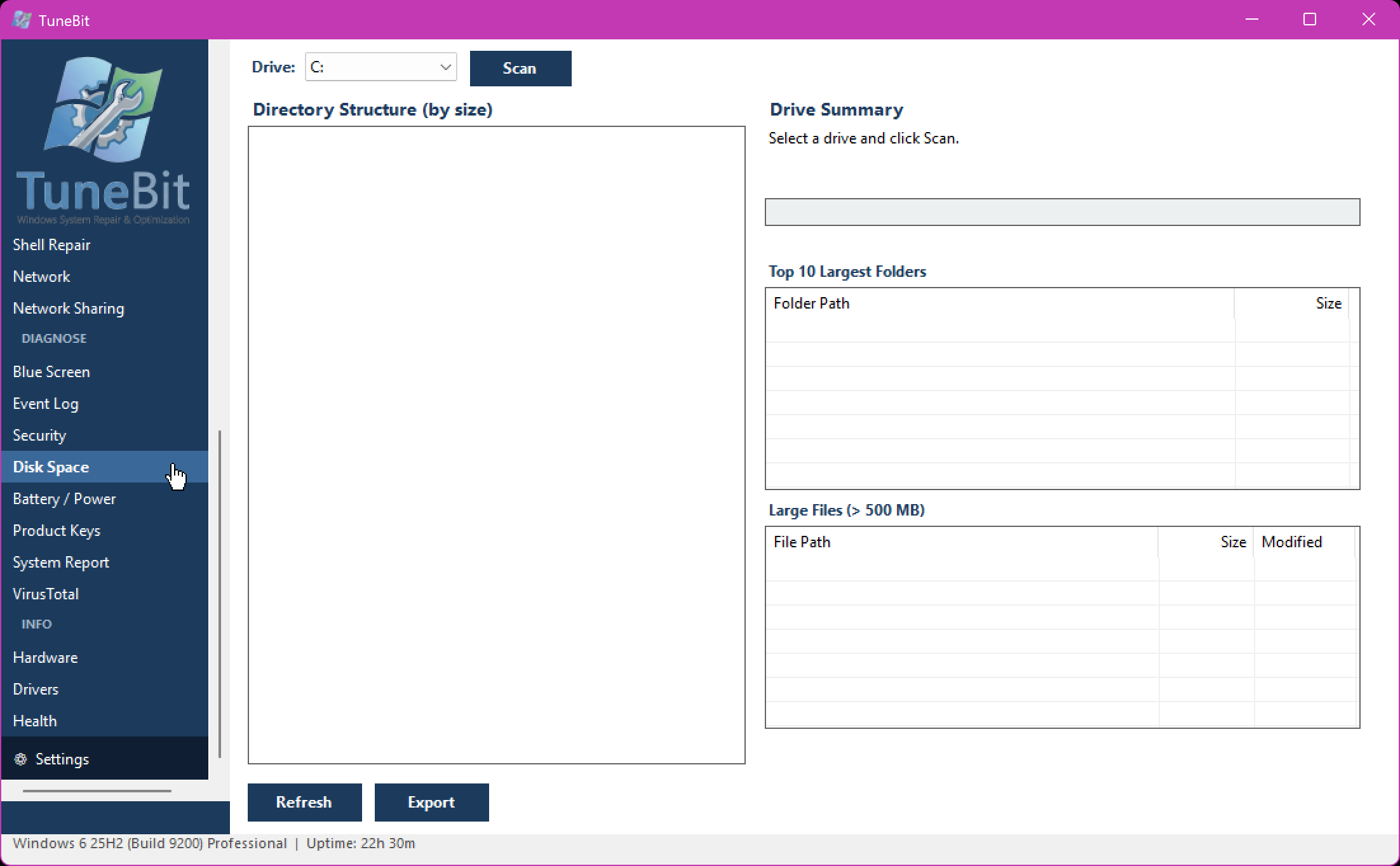Screen dimensions: 1400x866
Task: Open the Health page
Action: (105, 721)
